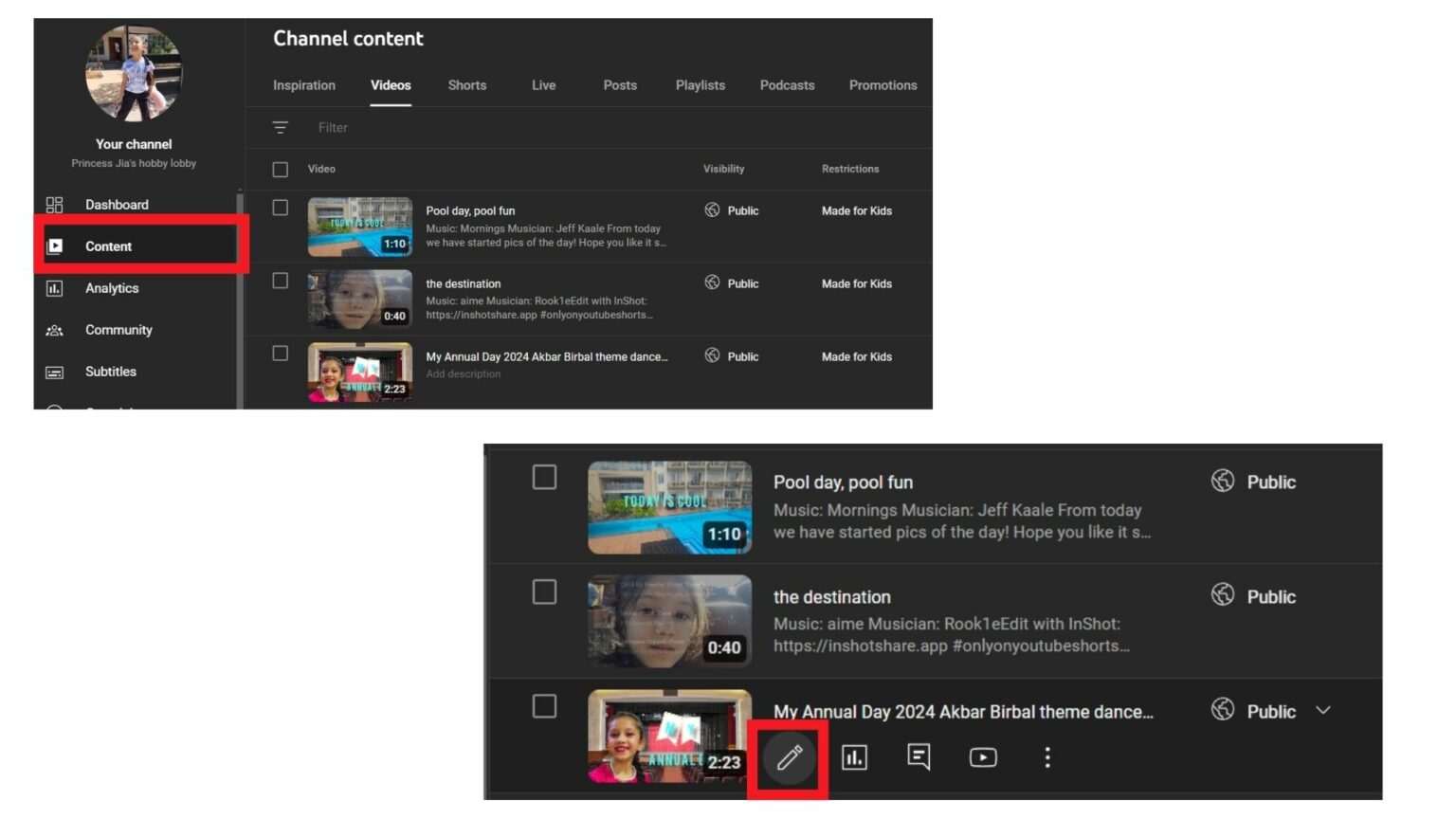Open the Playlists tab

(x=700, y=85)
